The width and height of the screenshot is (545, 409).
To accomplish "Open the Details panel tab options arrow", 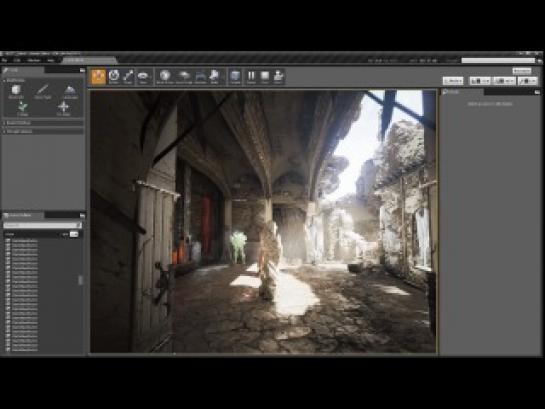I will 537,92.
